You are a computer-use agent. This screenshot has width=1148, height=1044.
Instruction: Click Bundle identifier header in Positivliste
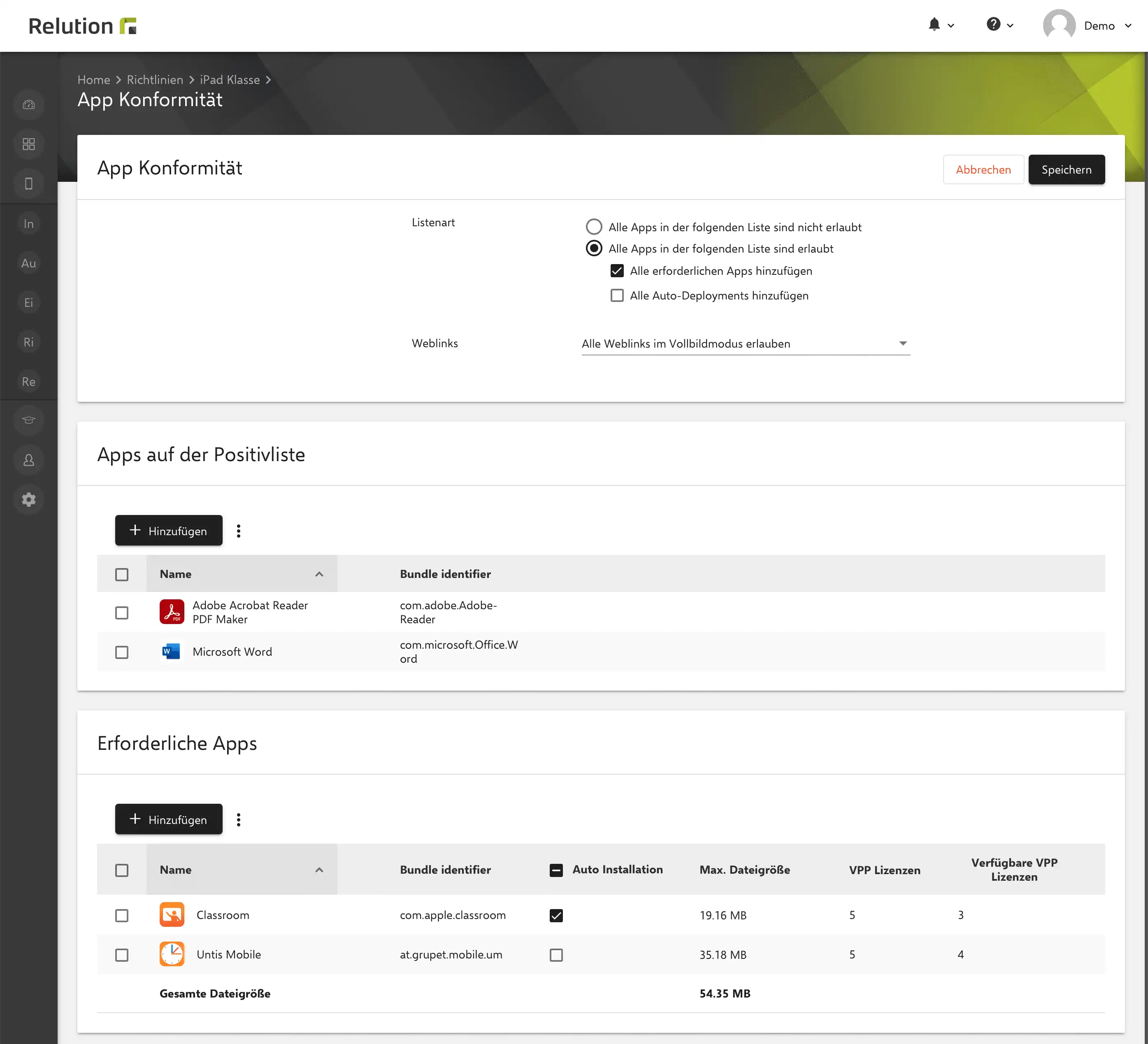click(x=445, y=574)
